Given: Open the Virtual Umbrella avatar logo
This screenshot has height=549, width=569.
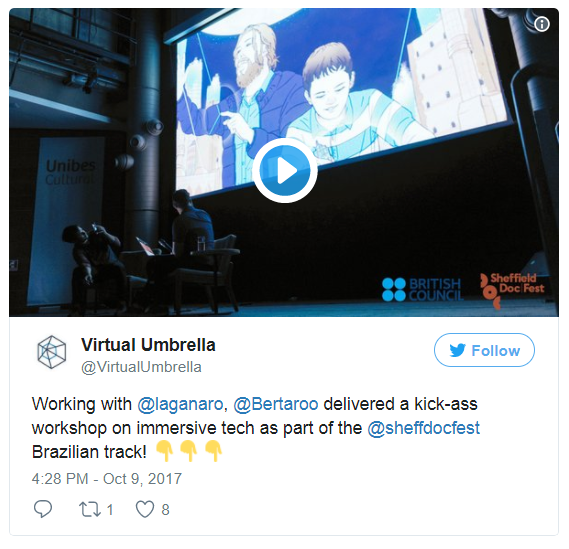Looking at the screenshot, I should (52, 352).
